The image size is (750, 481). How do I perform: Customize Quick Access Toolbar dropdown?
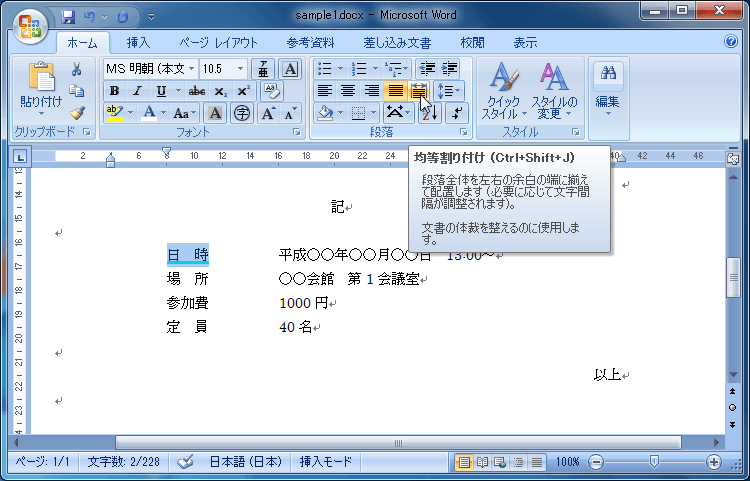[151, 17]
